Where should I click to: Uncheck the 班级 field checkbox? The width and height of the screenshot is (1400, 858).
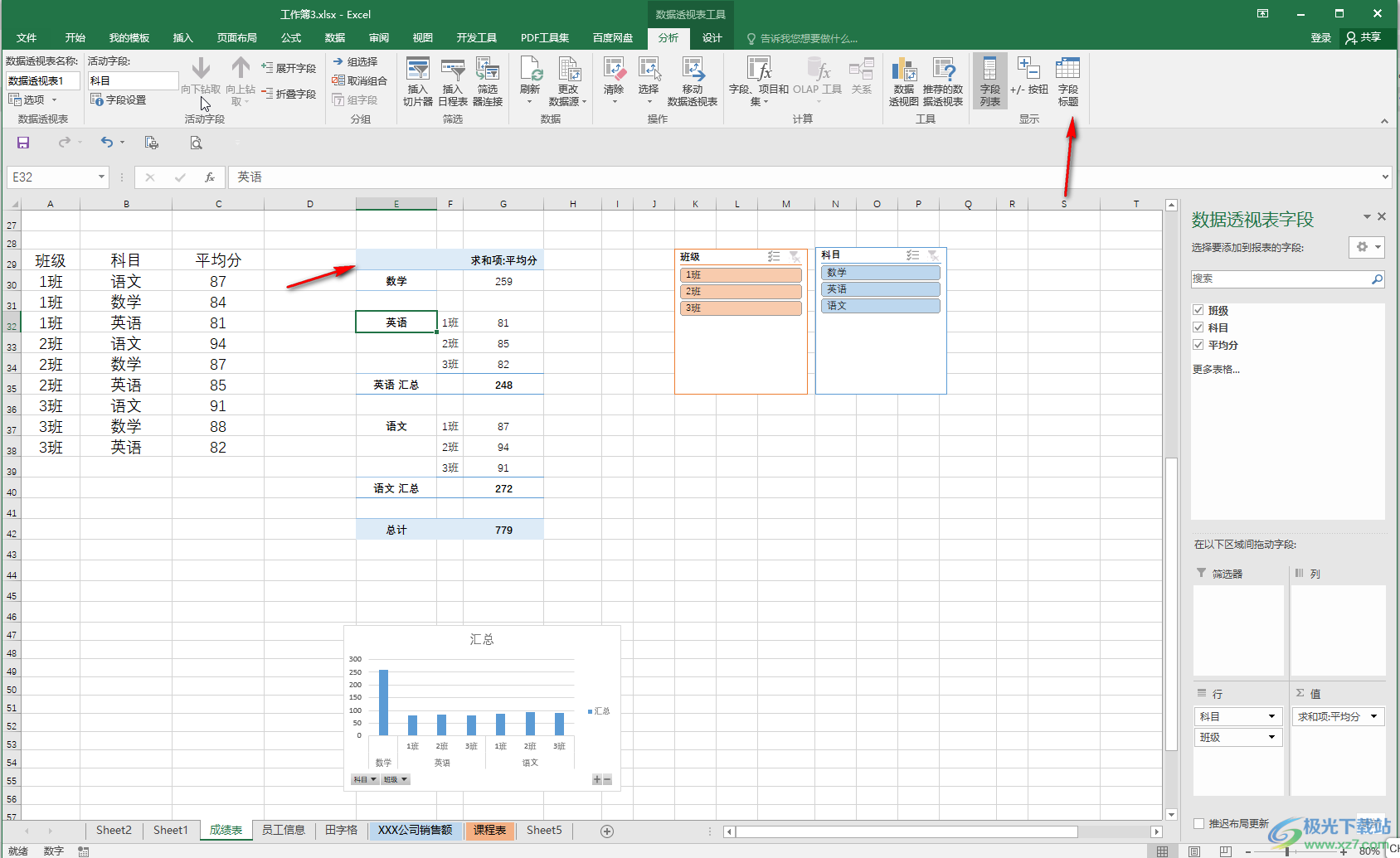click(x=1198, y=310)
